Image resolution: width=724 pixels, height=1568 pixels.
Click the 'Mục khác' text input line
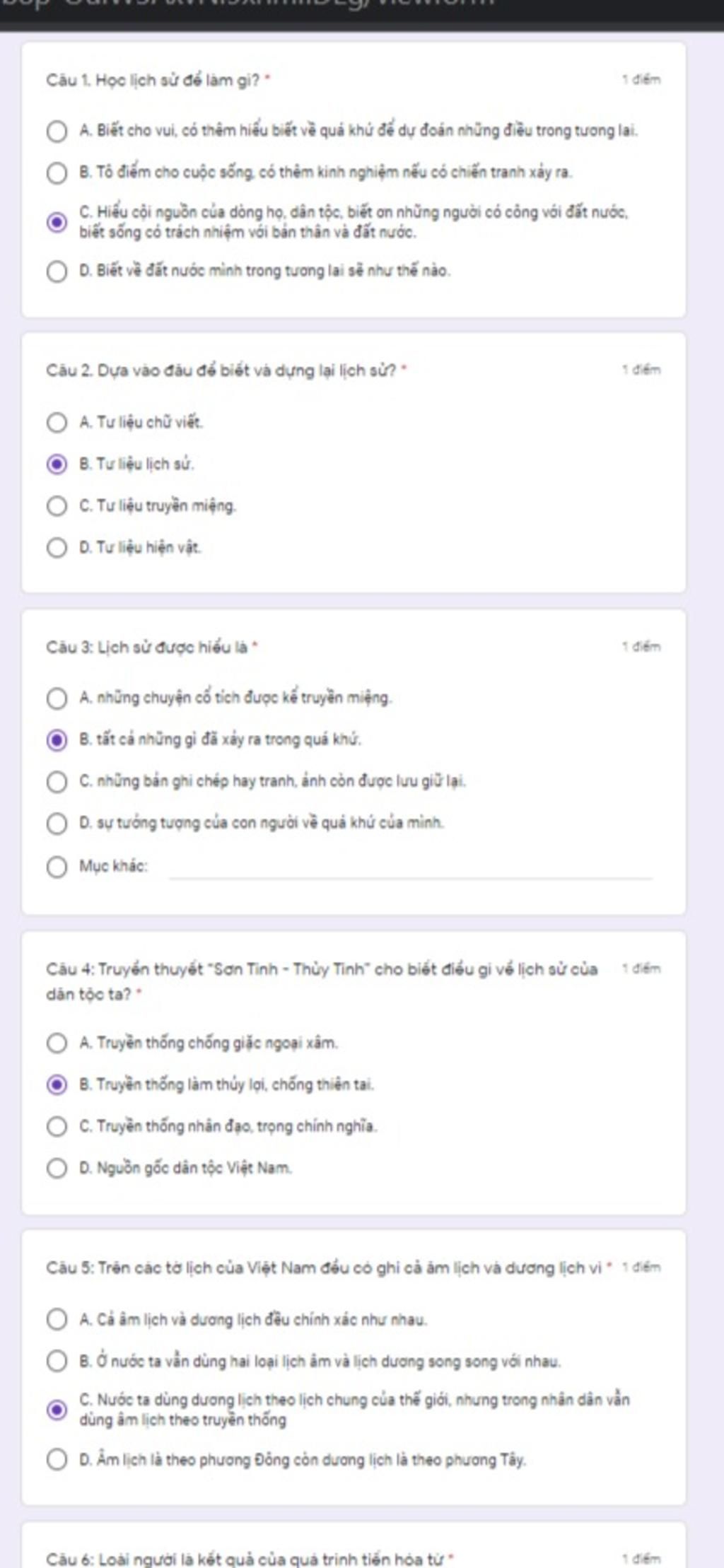click(x=411, y=868)
